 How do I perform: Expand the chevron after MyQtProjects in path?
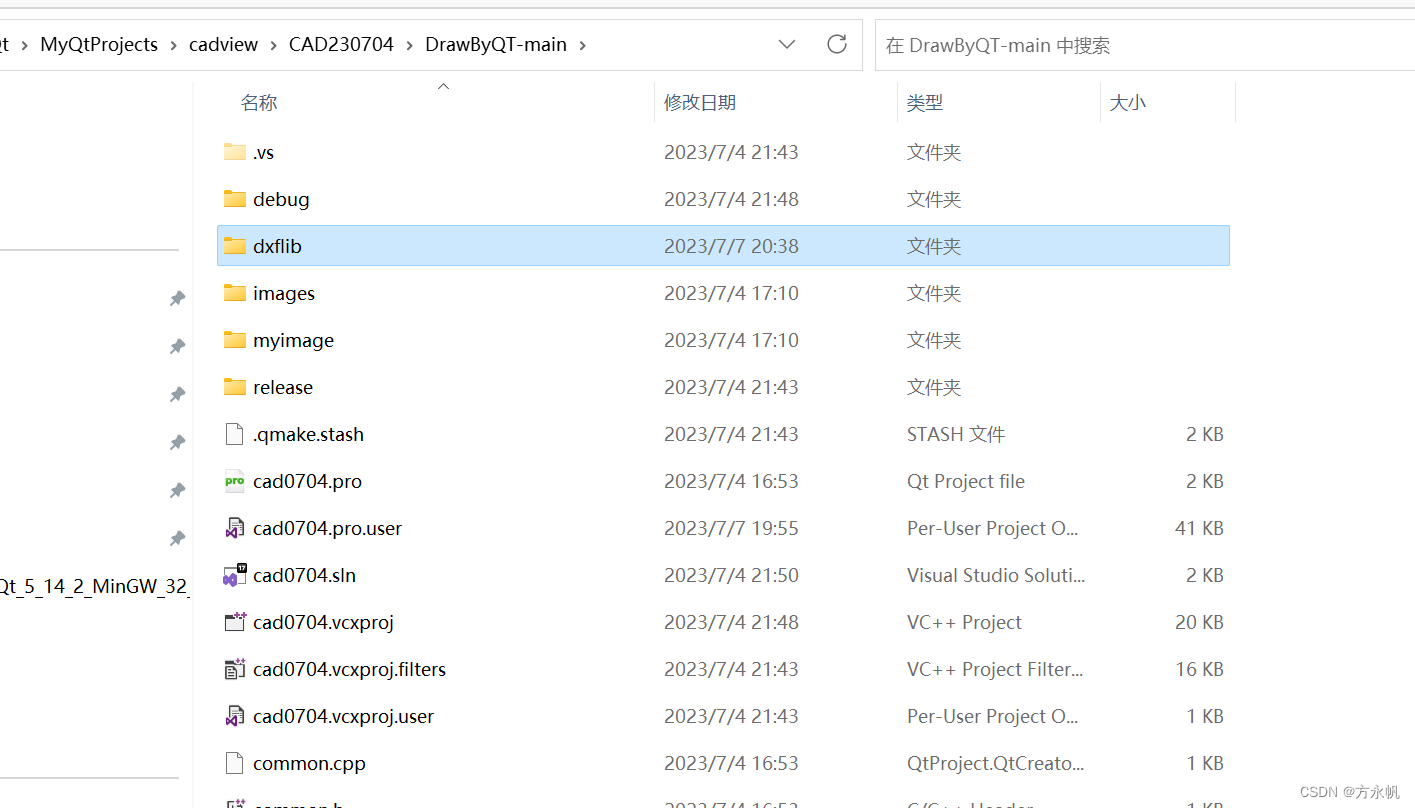point(174,45)
